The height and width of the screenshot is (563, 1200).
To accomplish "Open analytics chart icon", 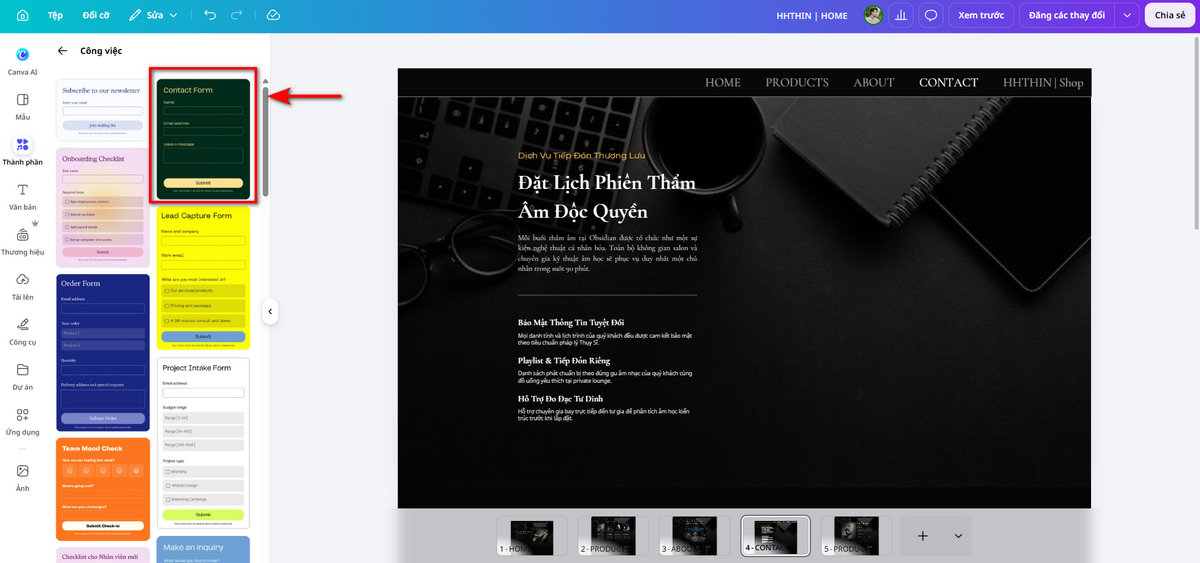I will (902, 15).
